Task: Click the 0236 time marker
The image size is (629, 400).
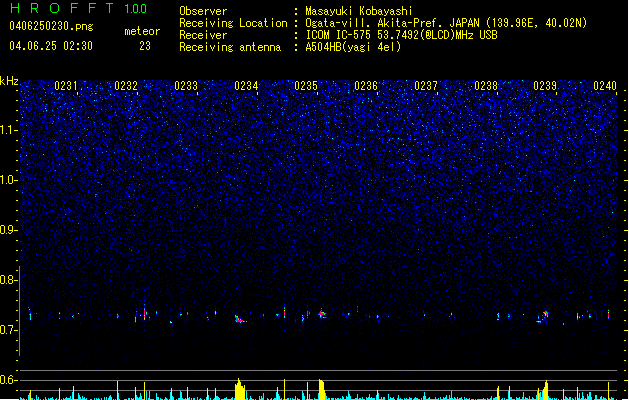Action: [x=366, y=86]
